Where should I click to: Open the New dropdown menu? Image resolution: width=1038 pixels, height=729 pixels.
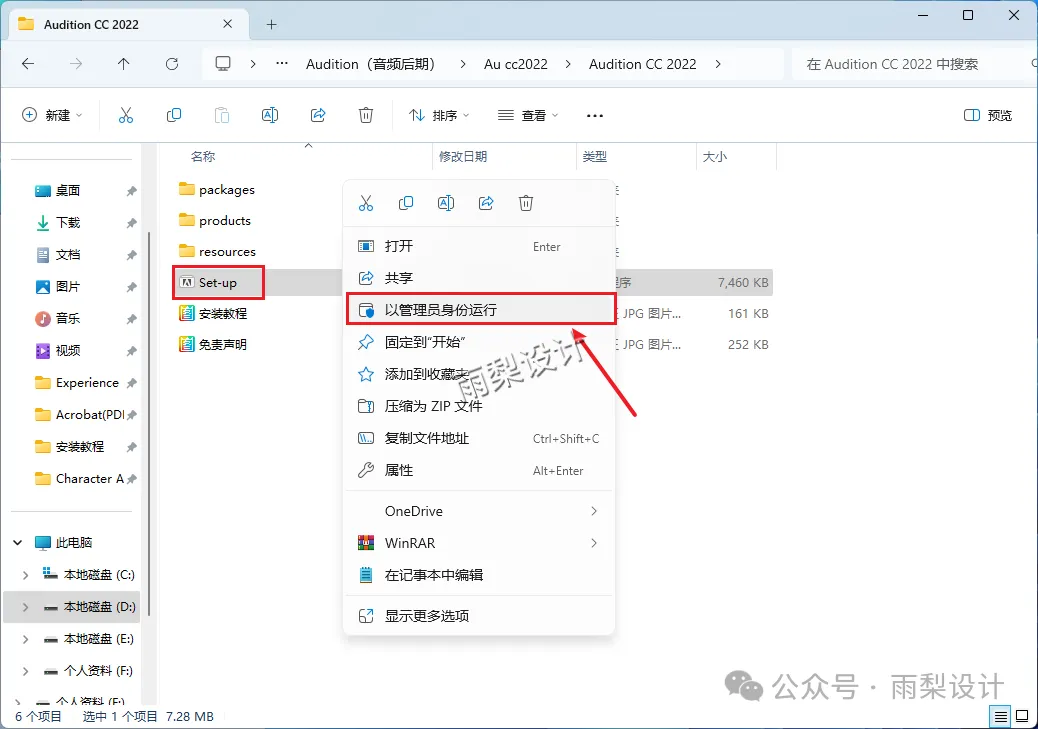[52, 115]
